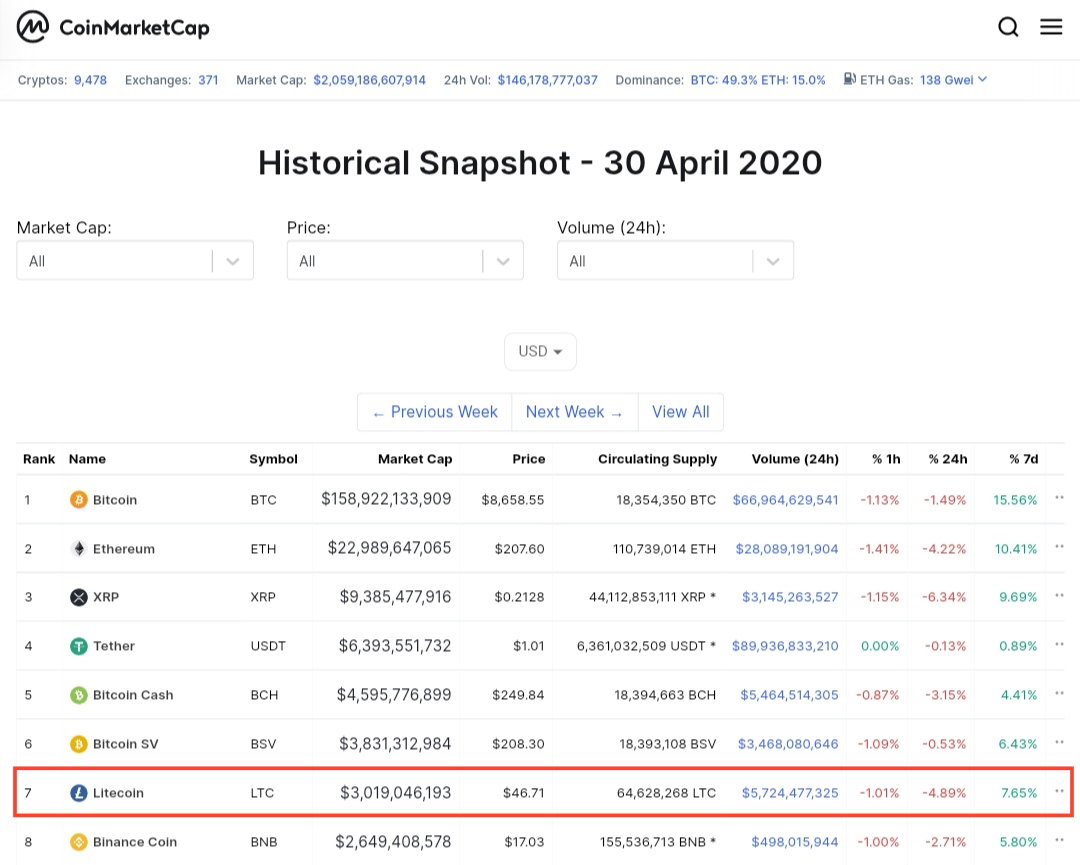
Task: Click the CoinMarketCap logo
Action: point(113,28)
